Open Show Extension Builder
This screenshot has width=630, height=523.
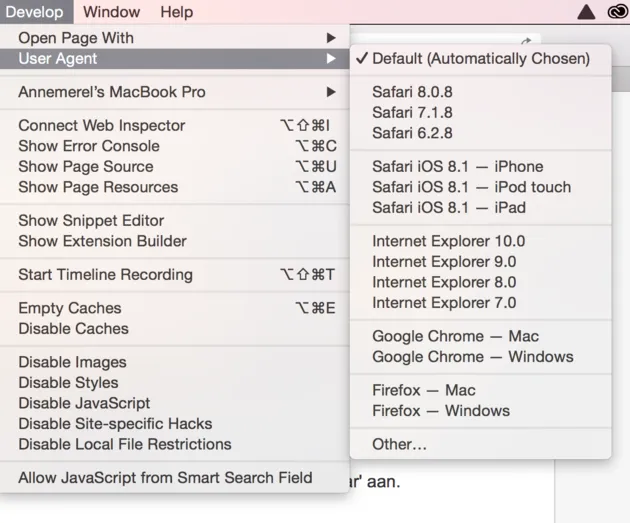pyautogui.click(x=174, y=241)
